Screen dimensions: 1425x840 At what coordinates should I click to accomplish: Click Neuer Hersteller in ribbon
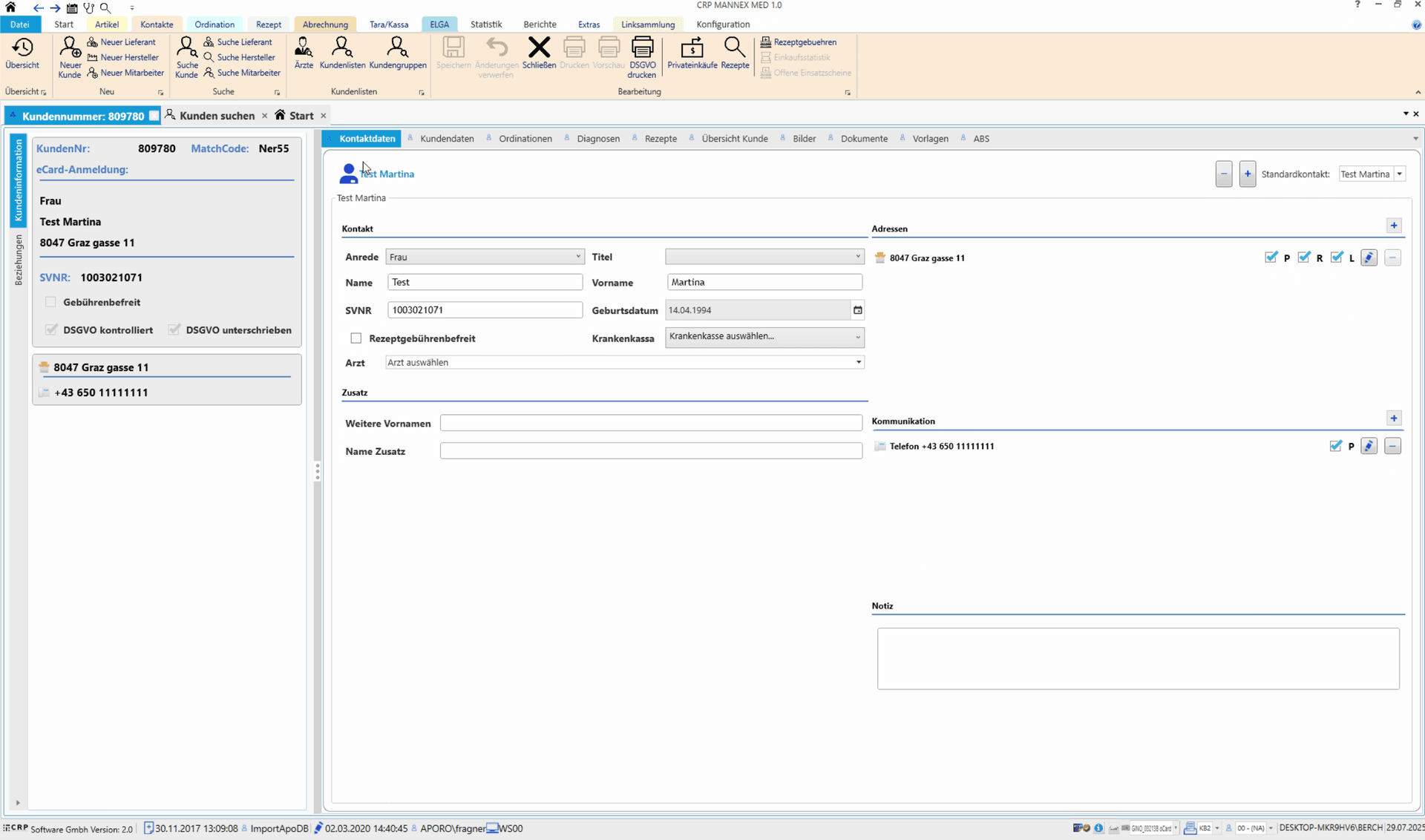123,57
